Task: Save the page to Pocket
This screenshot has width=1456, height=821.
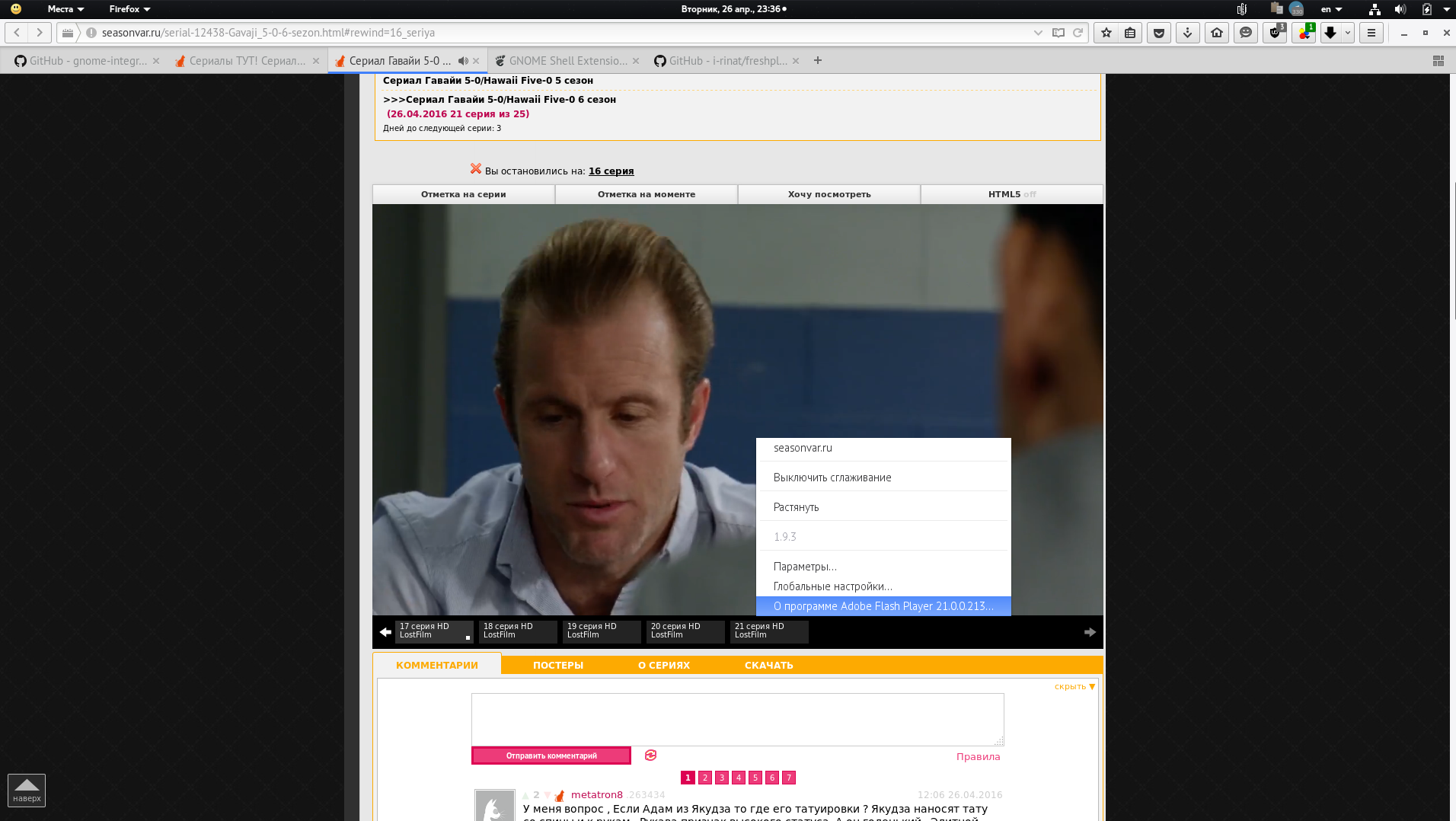Action: [x=1159, y=33]
